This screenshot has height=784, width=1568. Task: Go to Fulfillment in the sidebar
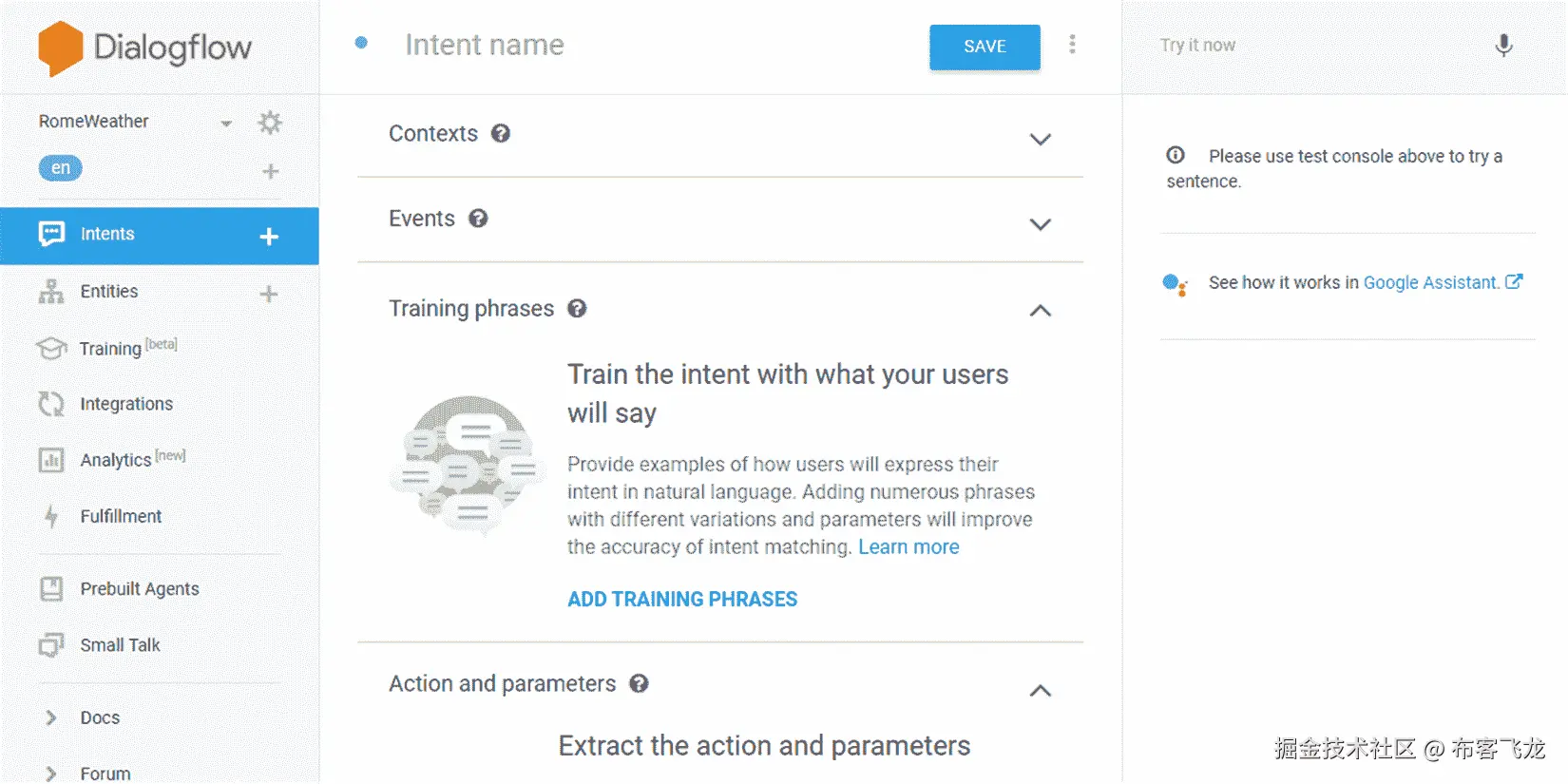click(x=121, y=516)
